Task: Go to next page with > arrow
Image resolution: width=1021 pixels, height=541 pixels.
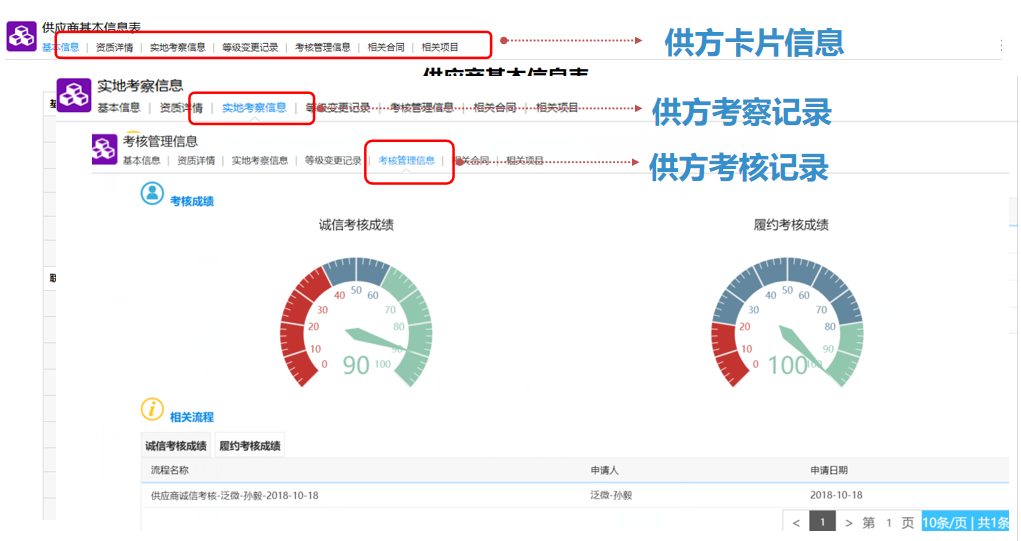Action: pyautogui.click(x=849, y=523)
